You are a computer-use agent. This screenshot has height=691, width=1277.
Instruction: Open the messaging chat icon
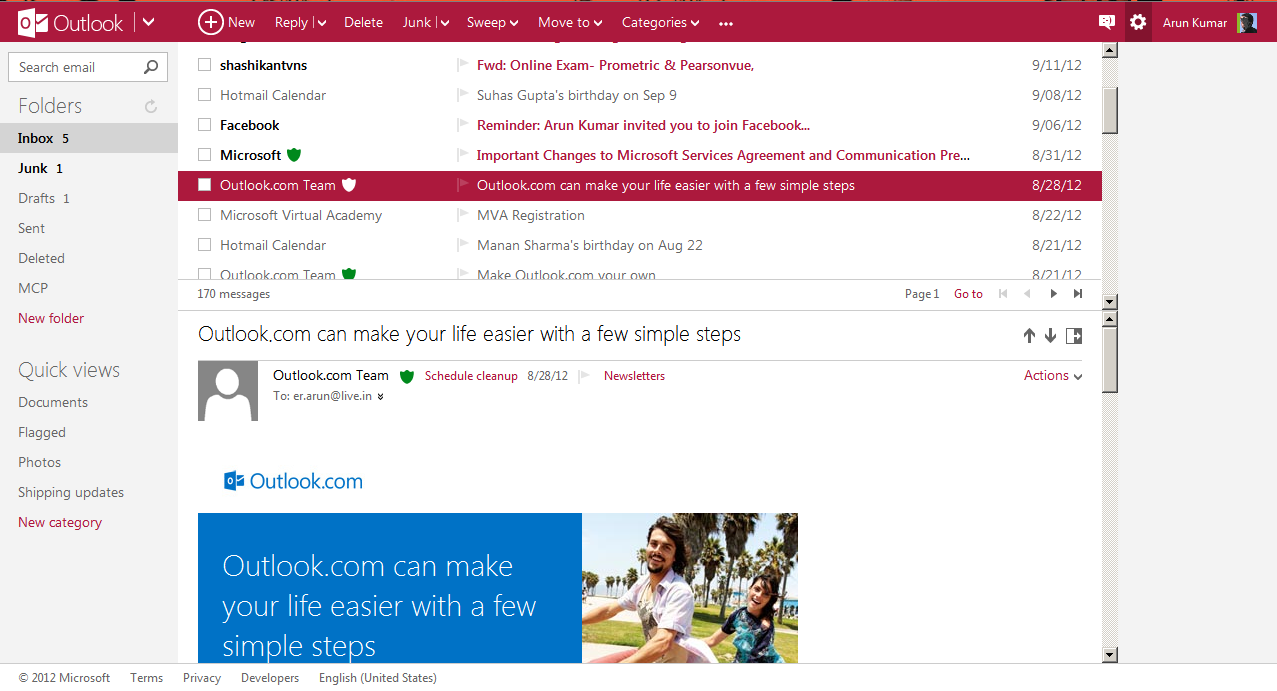coord(1106,22)
